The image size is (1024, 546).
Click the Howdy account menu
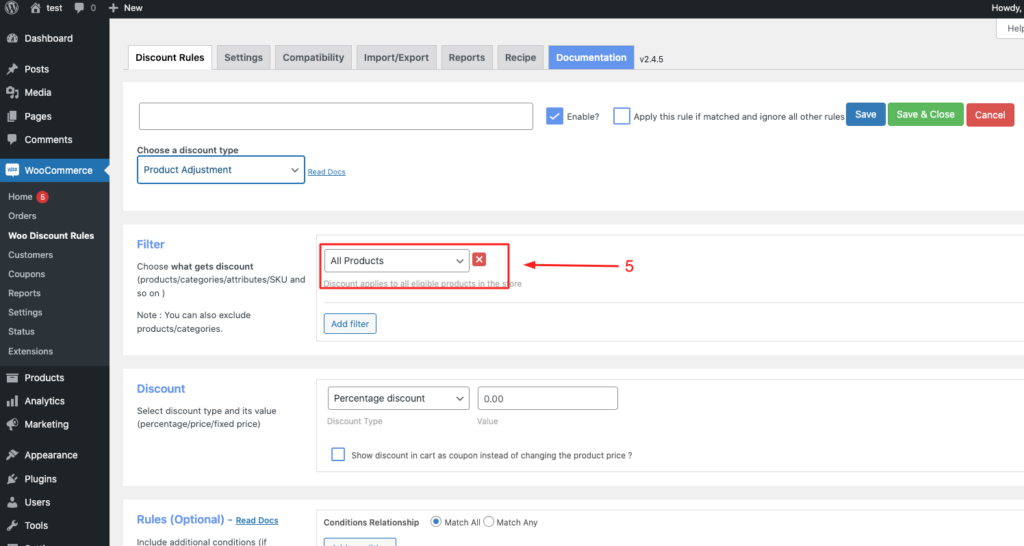tap(1007, 8)
